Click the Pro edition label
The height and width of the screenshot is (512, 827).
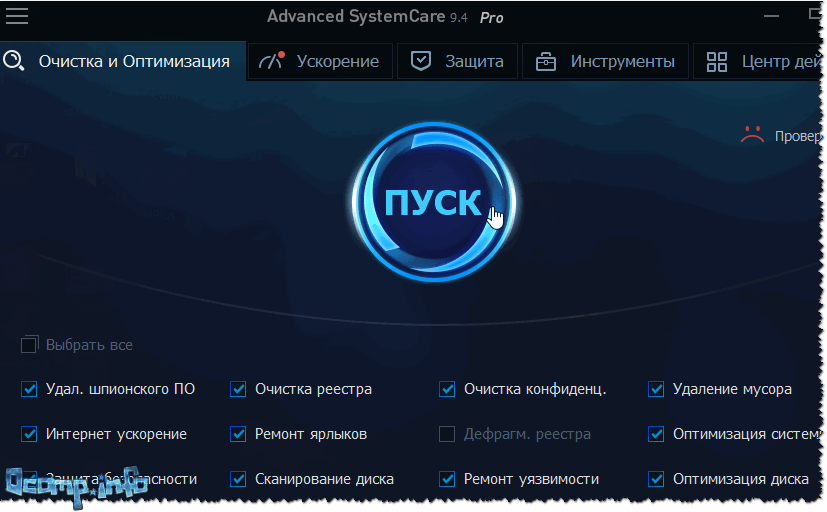pos(492,18)
